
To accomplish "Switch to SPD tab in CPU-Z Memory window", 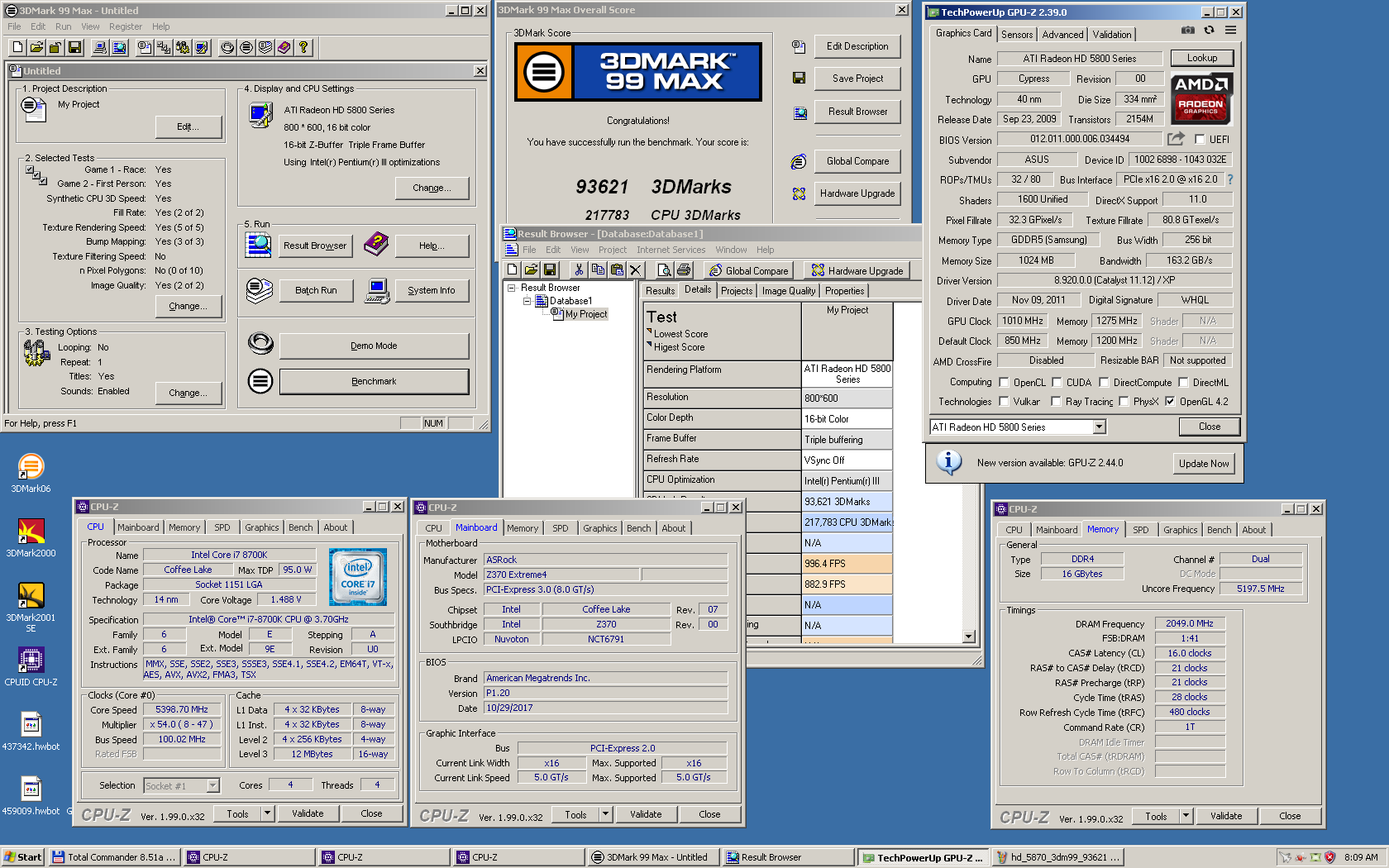I will 1141,530.
